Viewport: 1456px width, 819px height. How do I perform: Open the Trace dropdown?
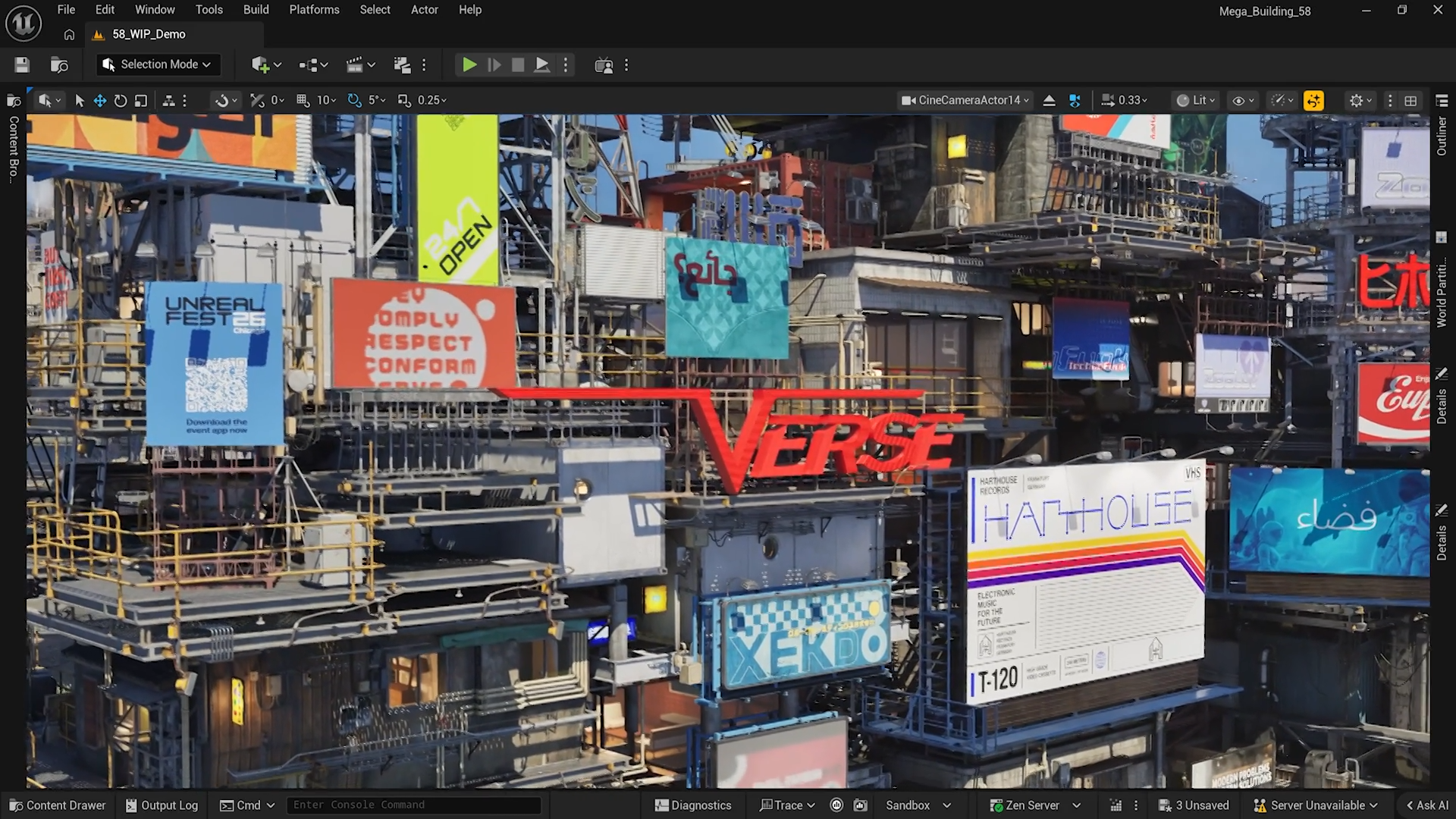pos(787,805)
